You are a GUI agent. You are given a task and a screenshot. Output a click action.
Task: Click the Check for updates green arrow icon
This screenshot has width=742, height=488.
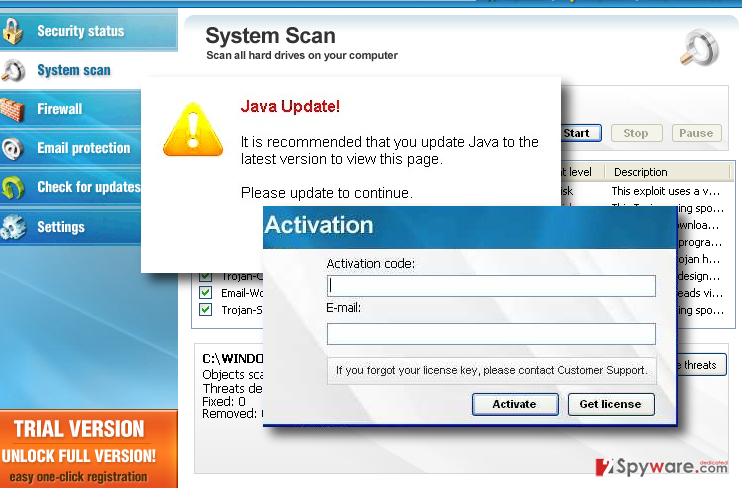point(13,187)
